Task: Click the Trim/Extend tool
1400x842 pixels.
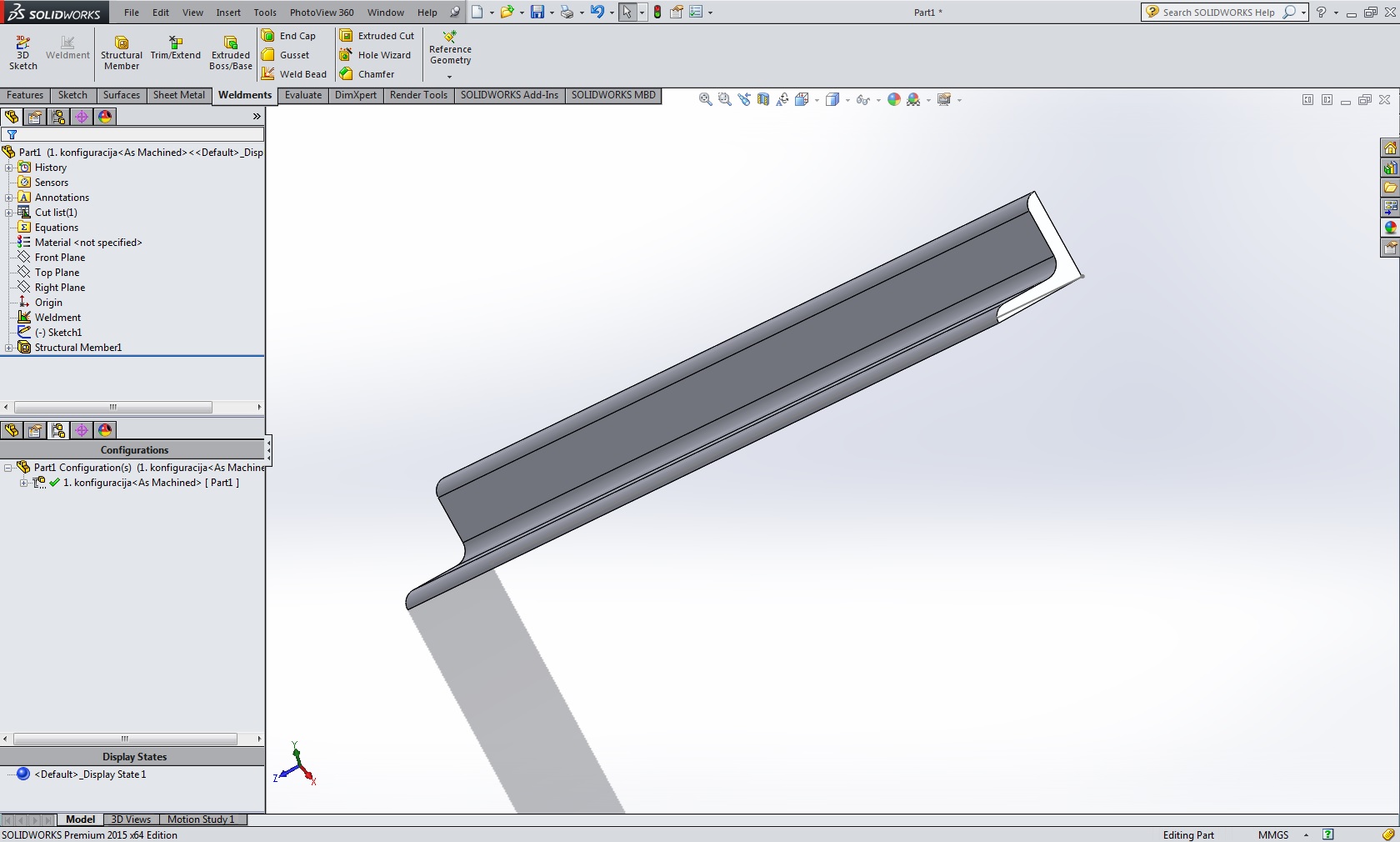Action: (x=175, y=48)
